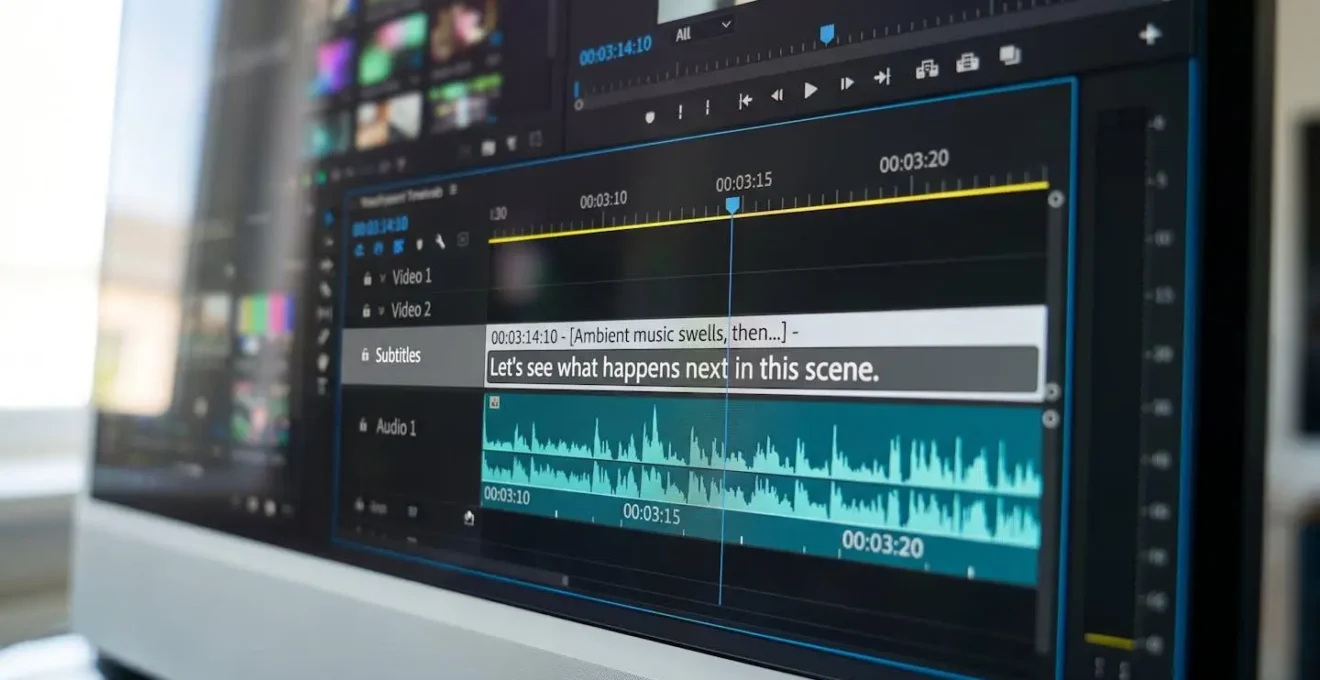Toggle the first blue icon under timeline timecode
The width and height of the screenshot is (1320, 680).
click(359, 248)
